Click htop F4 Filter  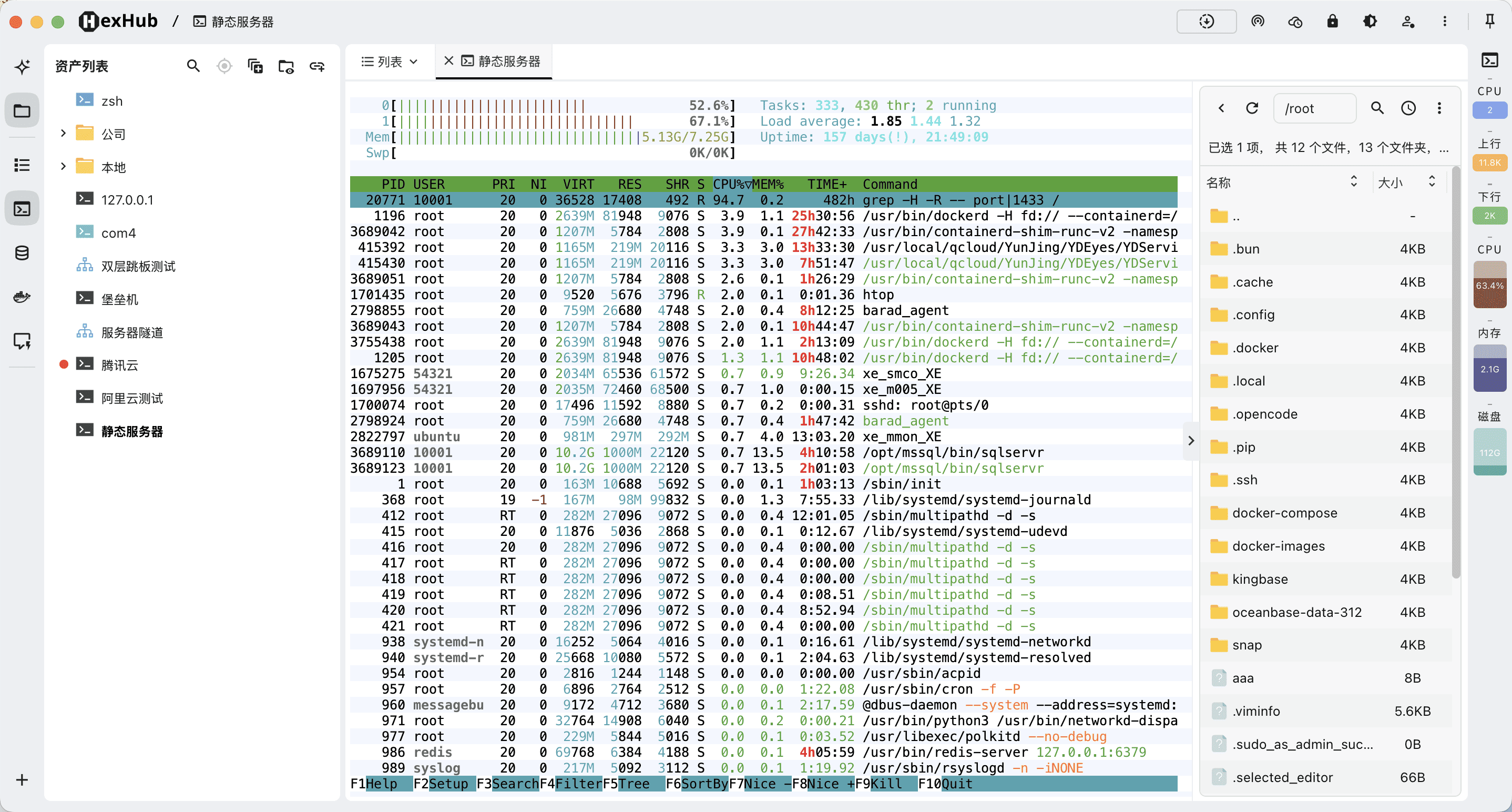click(x=571, y=784)
